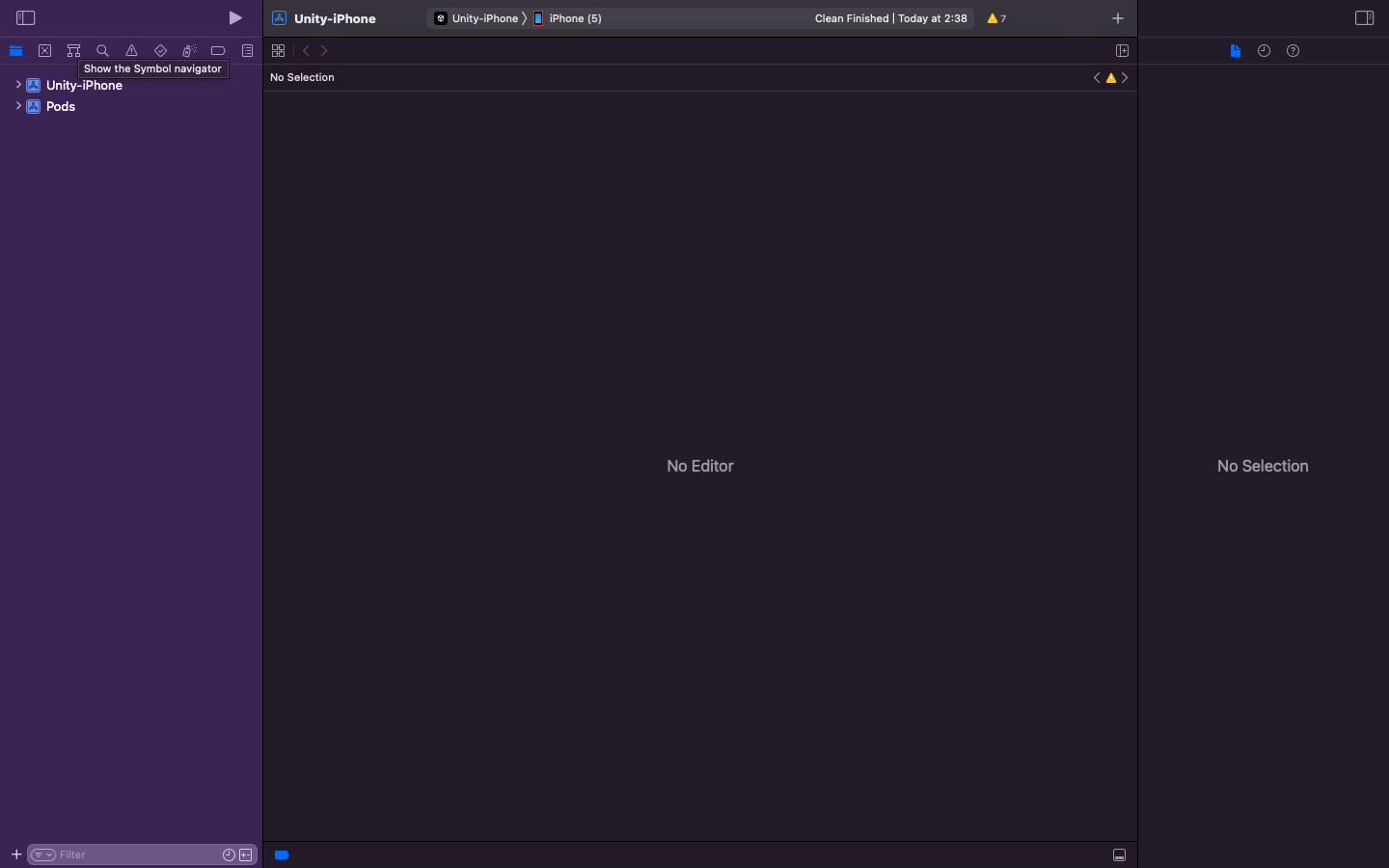Open the 7 warnings indicator
The width and height of the screenshot is (1389, 868).
coord(996,18)
